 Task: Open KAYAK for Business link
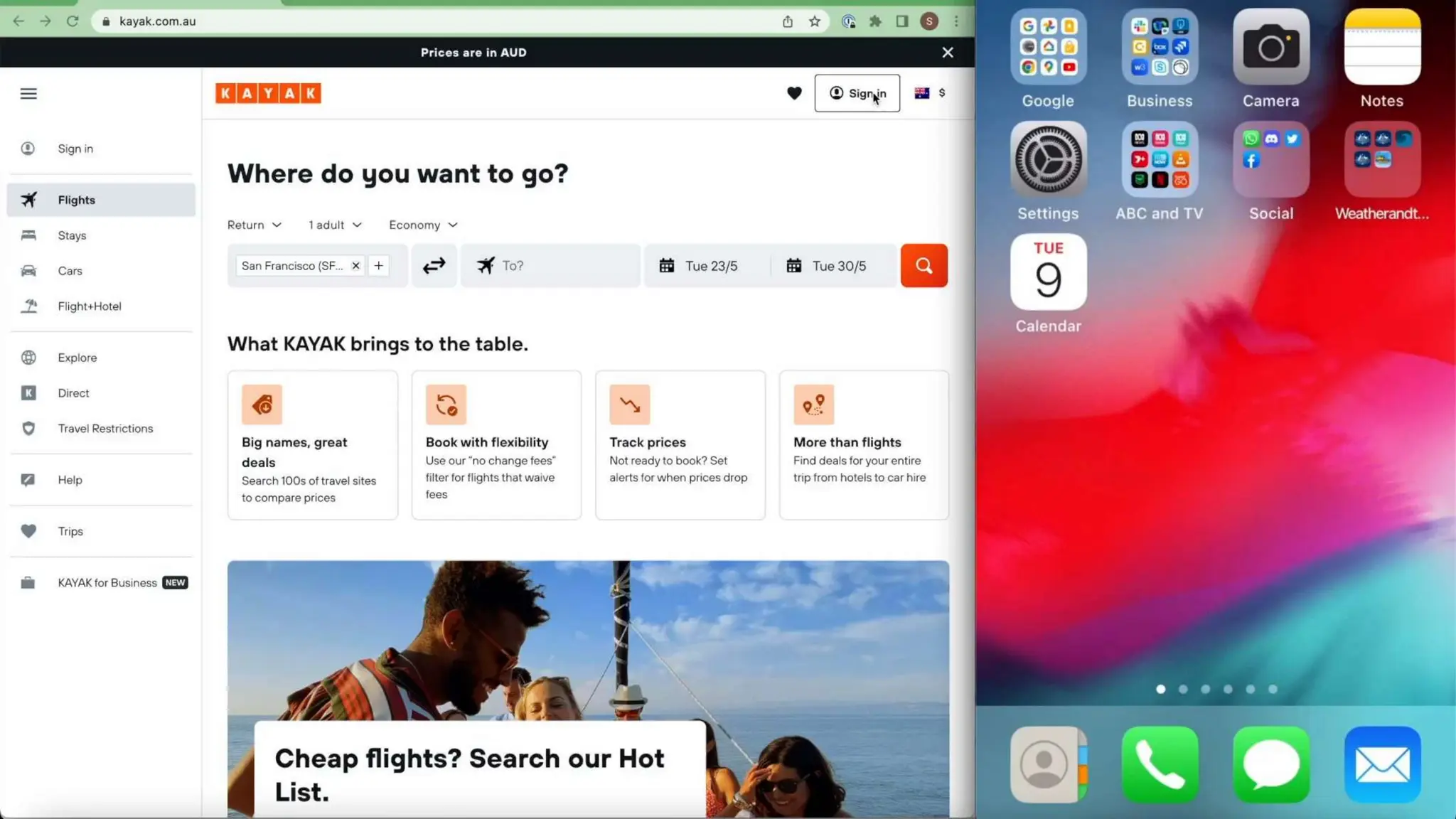tap(107, 583)
